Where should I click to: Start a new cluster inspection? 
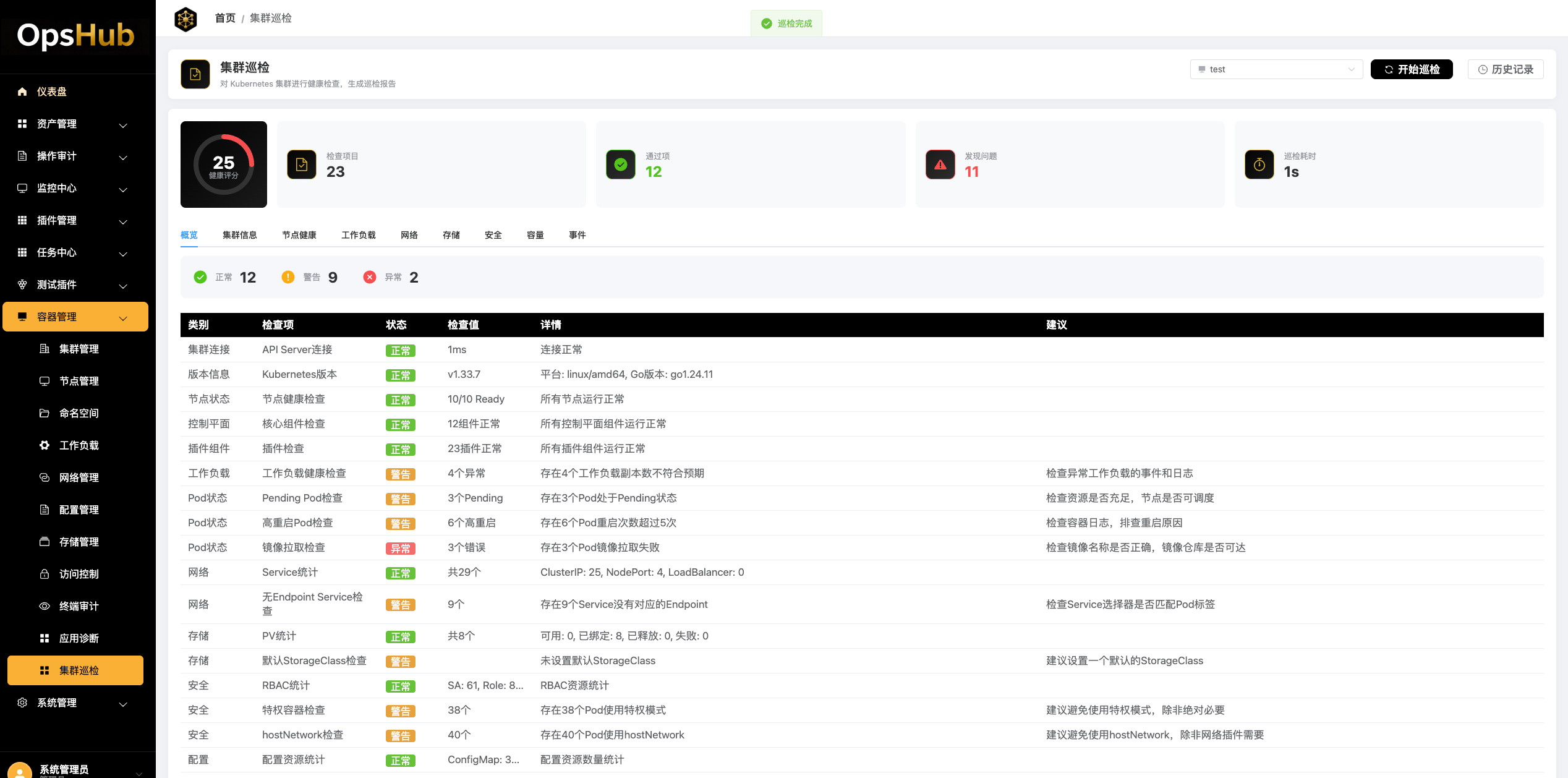pyautogui.click(x=1411, y=69)
